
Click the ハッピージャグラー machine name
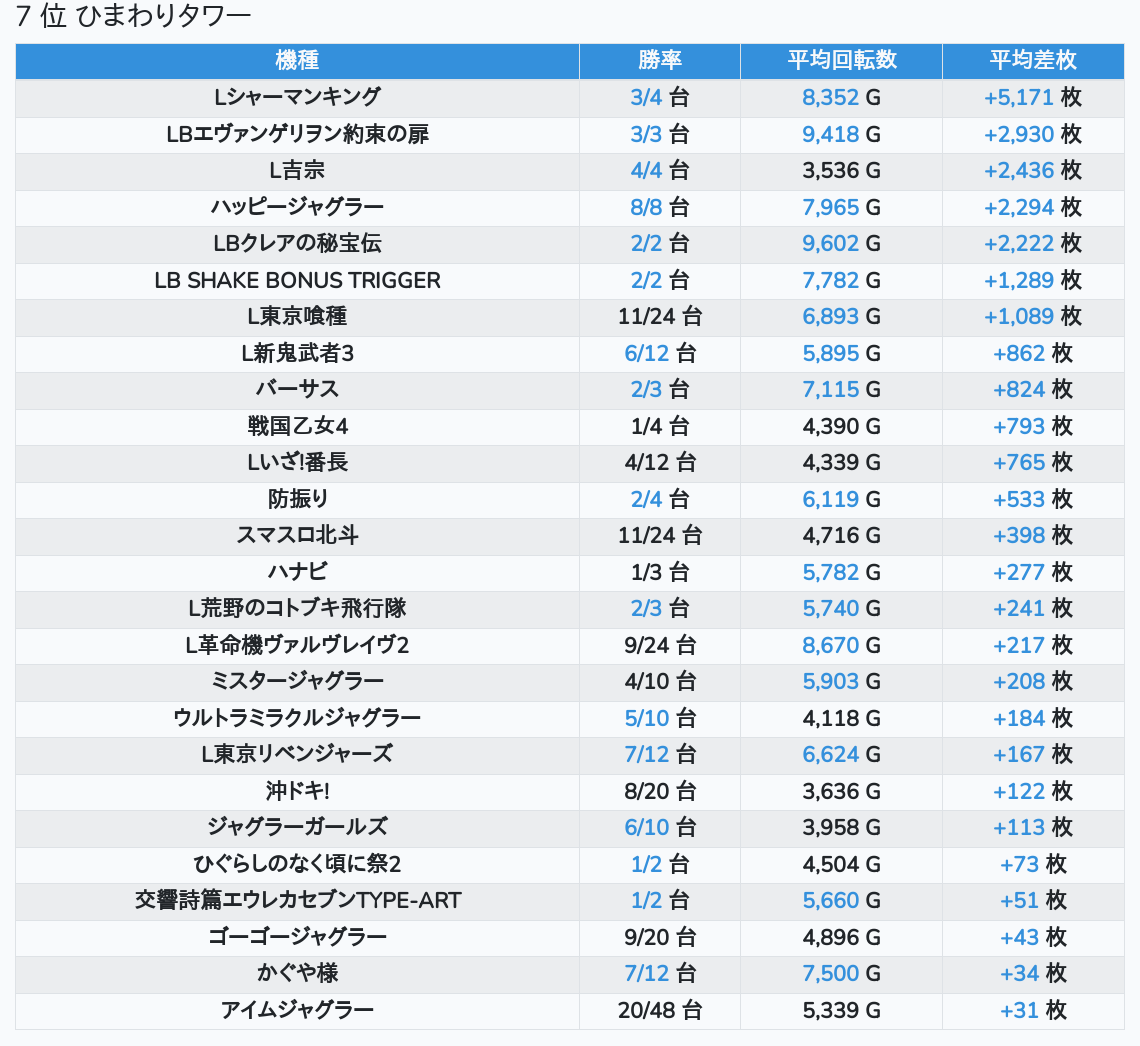pos(297,207)
